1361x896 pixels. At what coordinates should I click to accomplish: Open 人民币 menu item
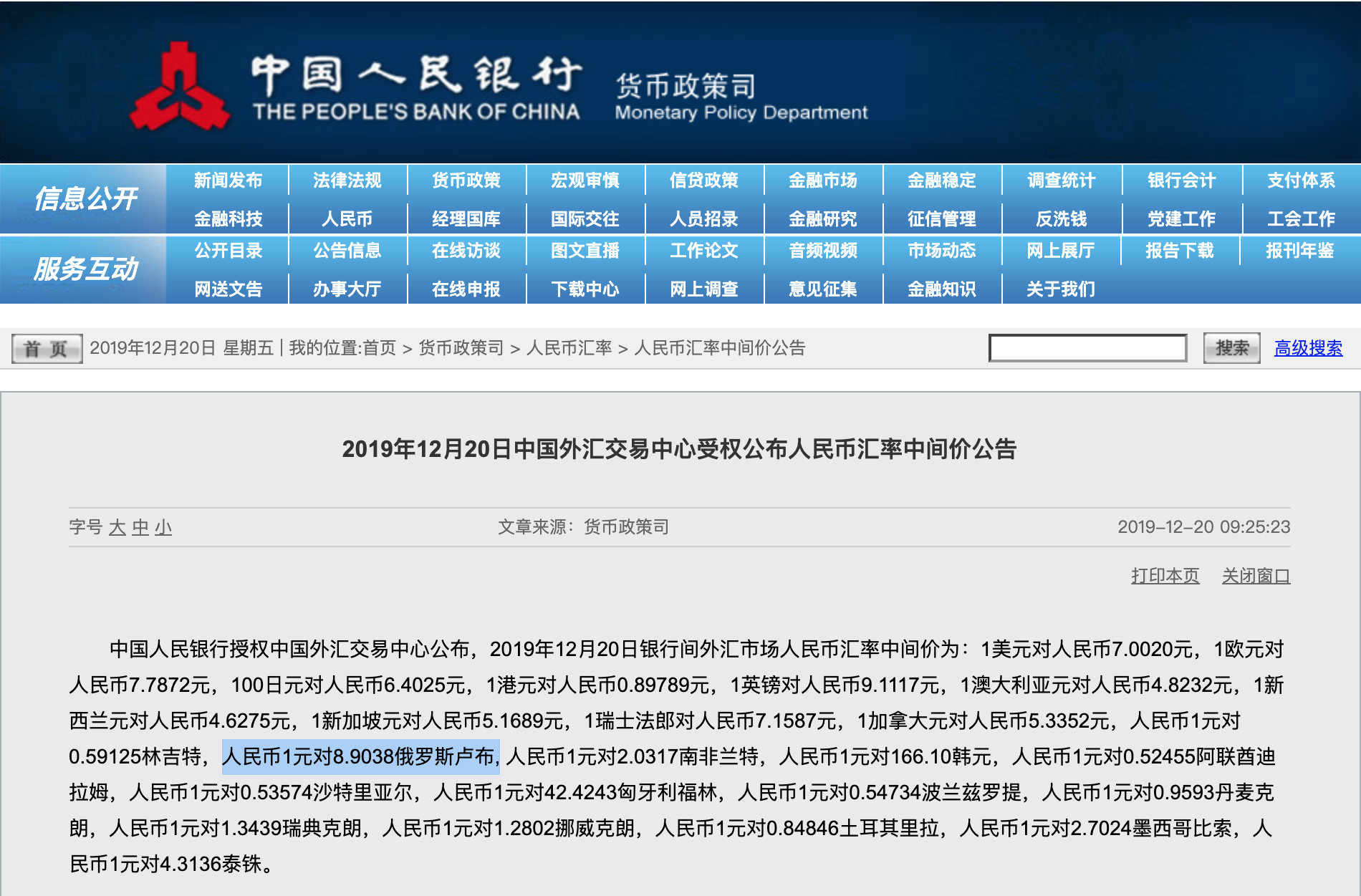[347, 218]
